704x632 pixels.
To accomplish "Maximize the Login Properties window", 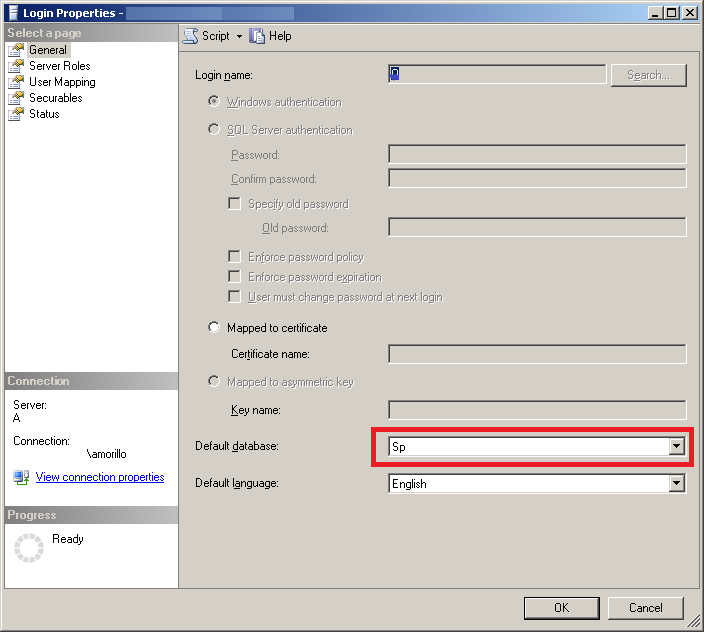I will coord(672,13).
